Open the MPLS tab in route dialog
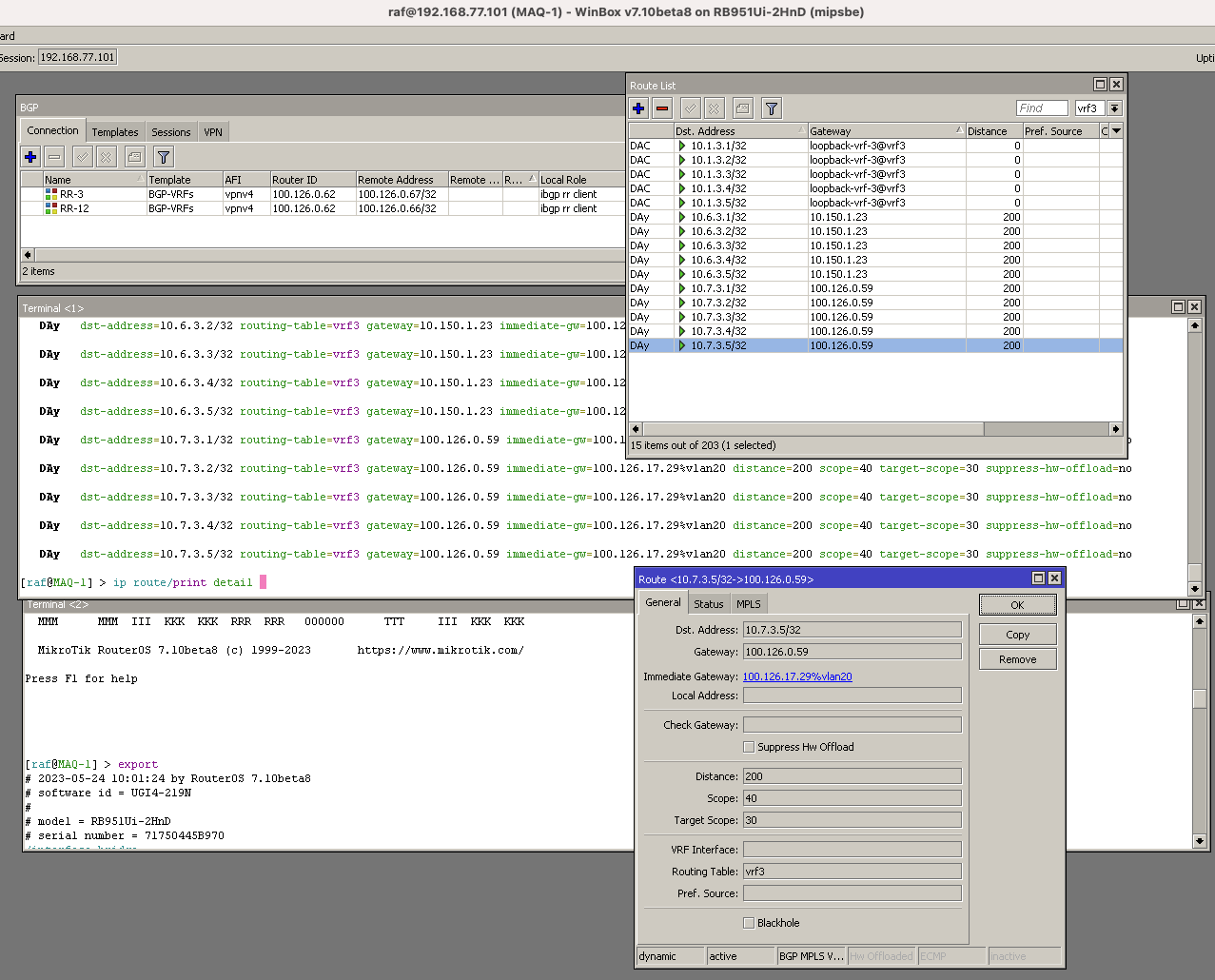Screen dimensions: 1215x980 749,604
